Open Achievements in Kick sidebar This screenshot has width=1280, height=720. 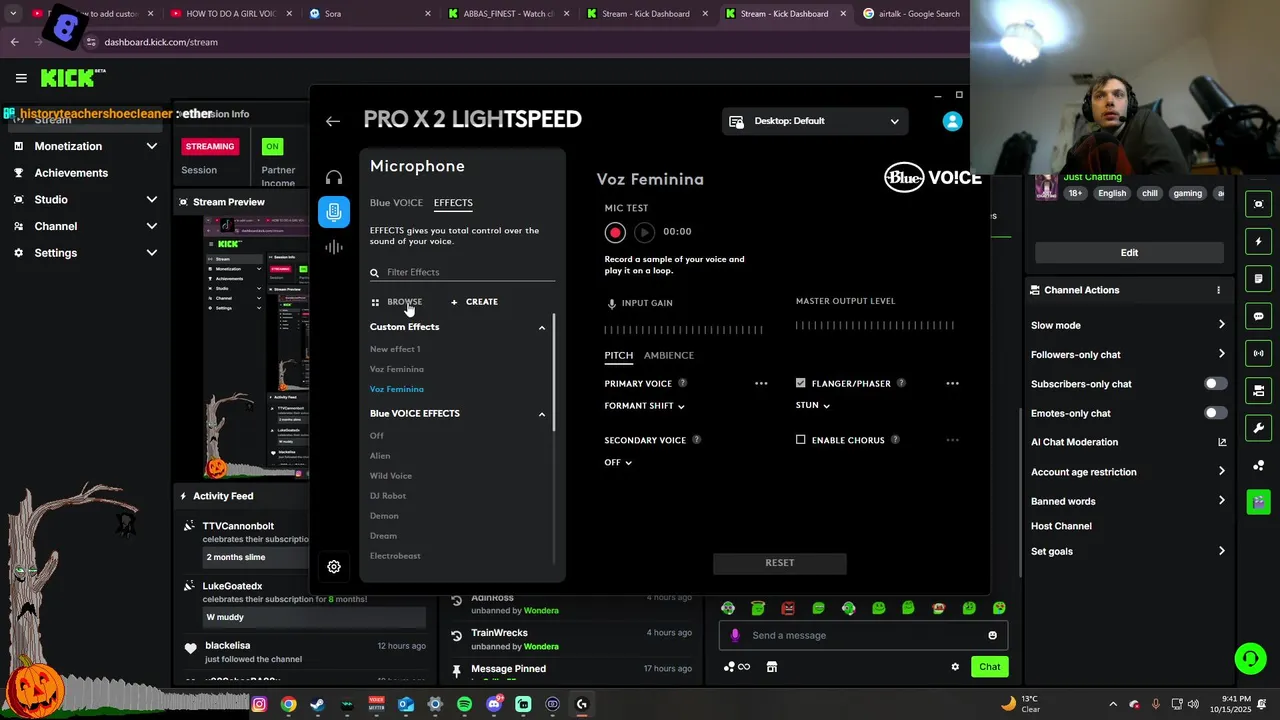[71, 173]
